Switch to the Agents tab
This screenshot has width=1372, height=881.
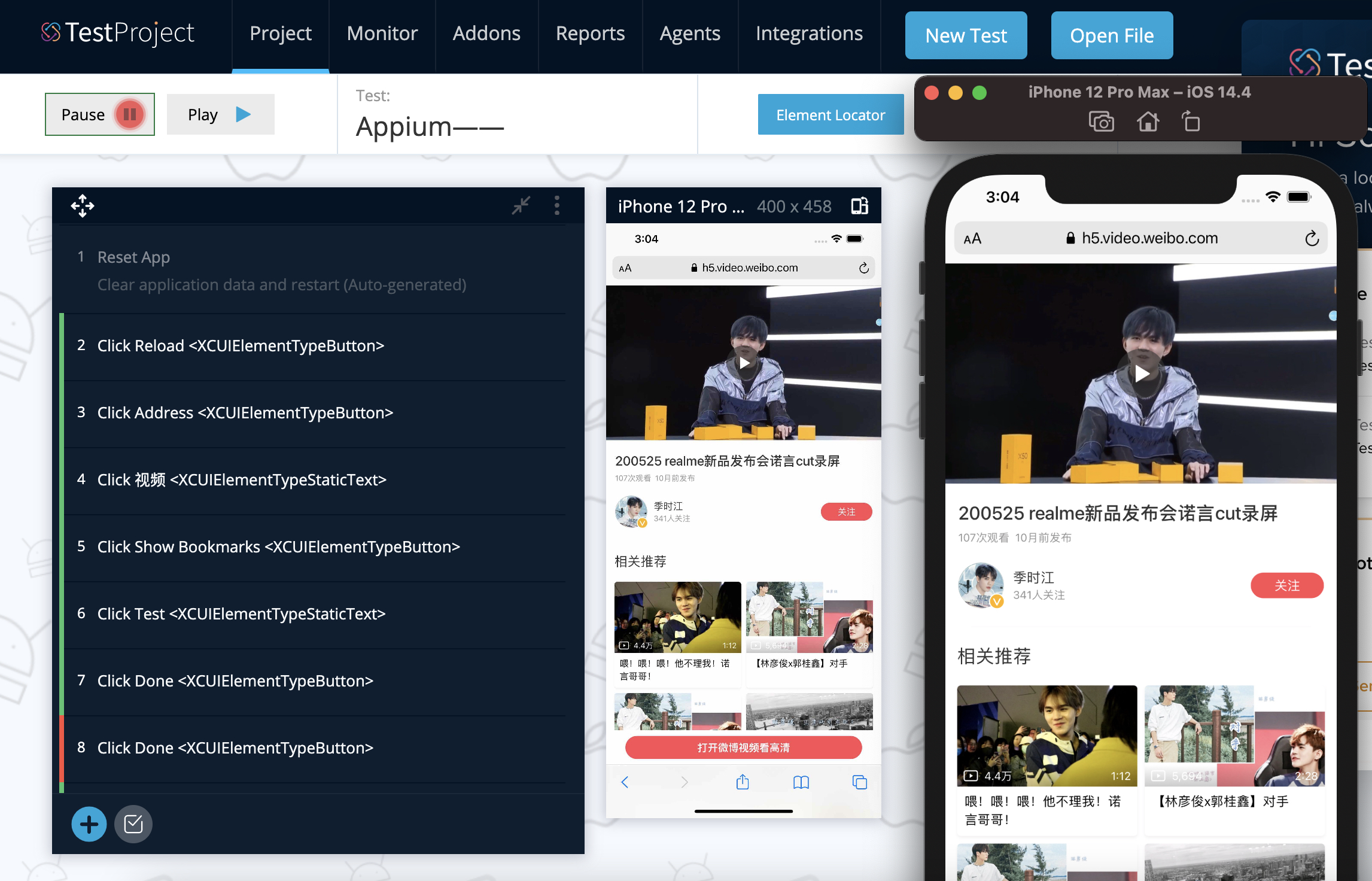tap(690, 34)
